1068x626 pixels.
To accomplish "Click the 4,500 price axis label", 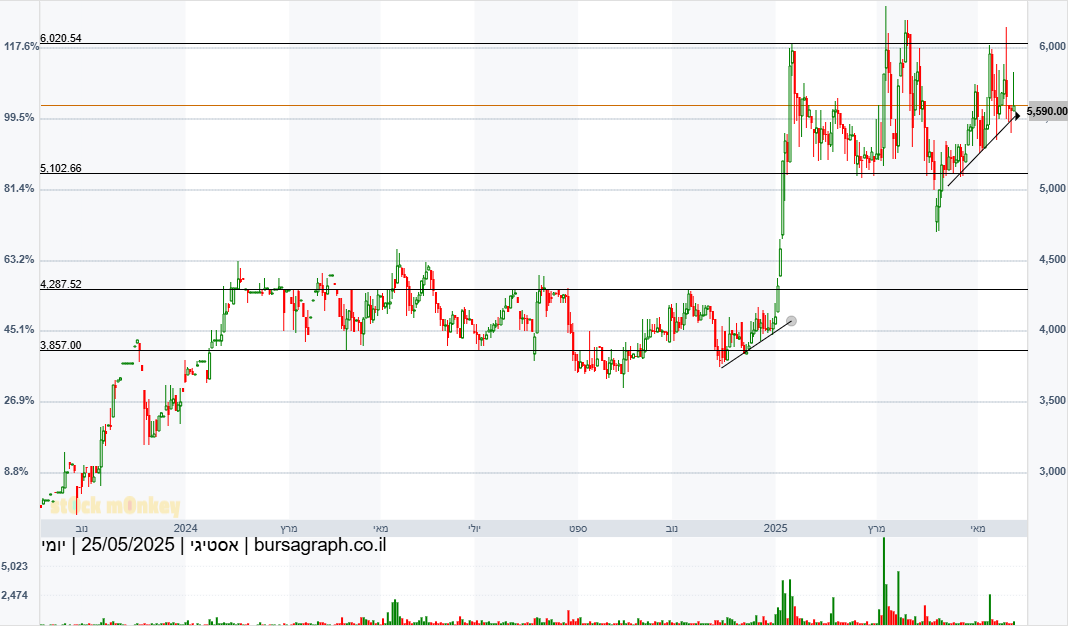I will click(1052, 260).
